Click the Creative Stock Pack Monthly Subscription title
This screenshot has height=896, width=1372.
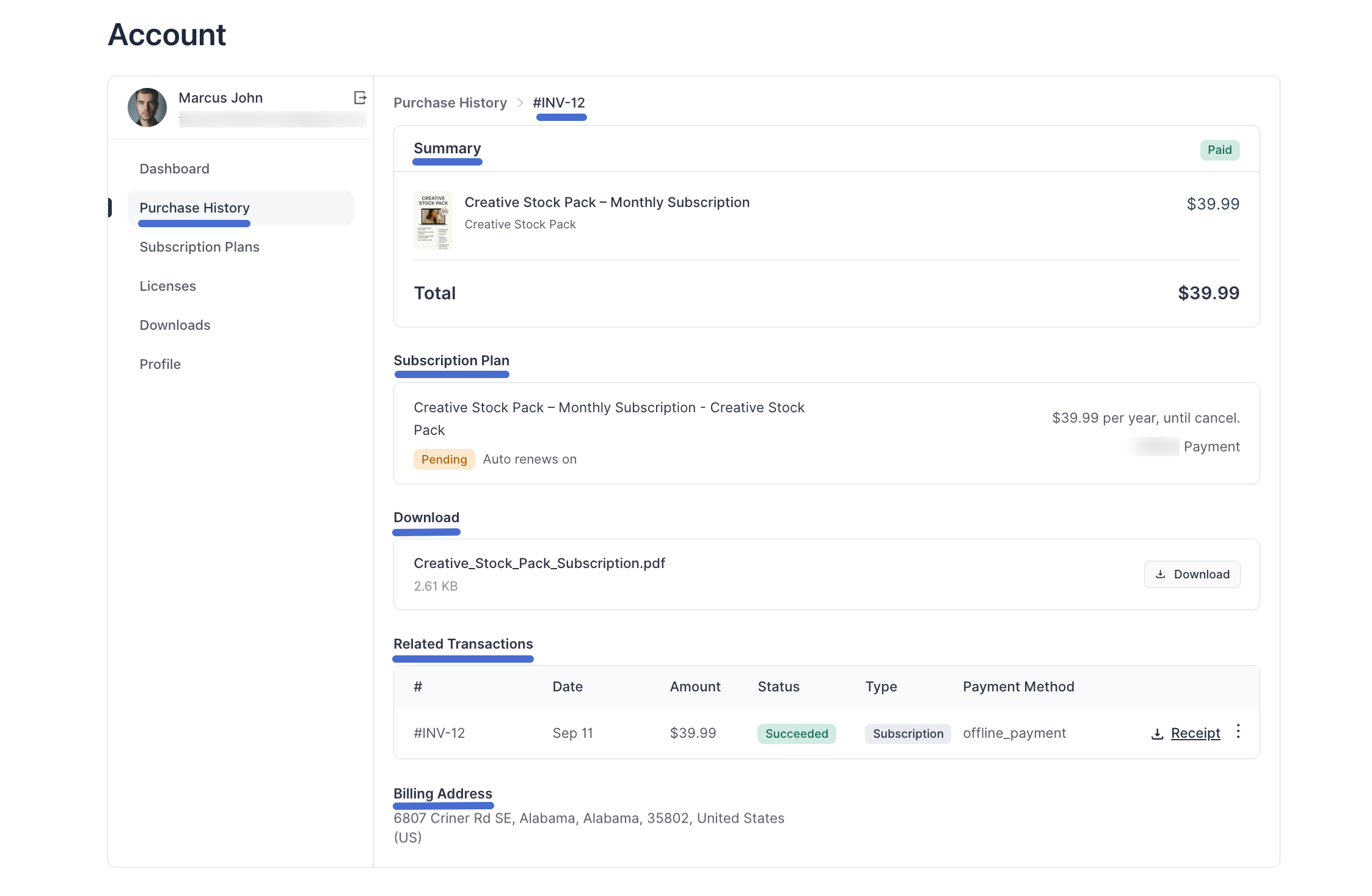coord(607,202)
